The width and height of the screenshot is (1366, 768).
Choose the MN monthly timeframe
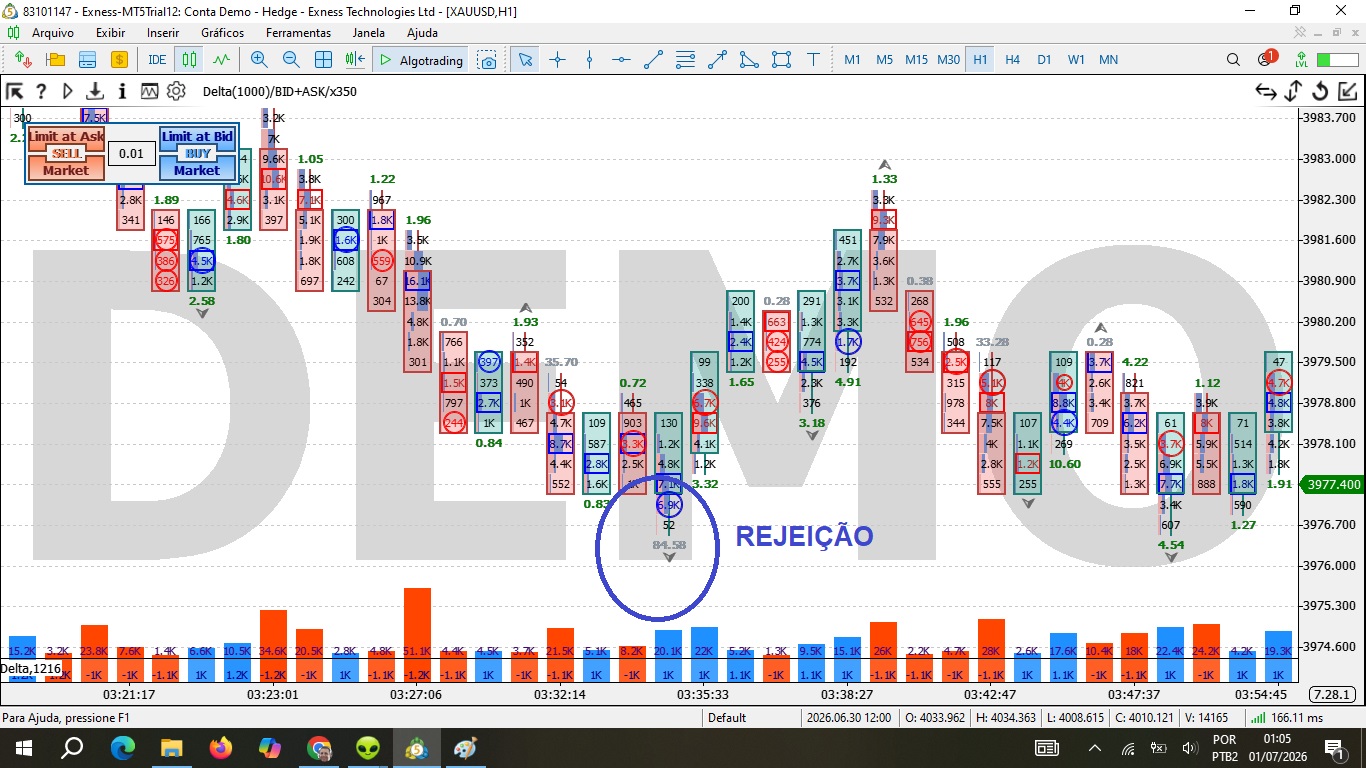[x=1108, y=60]
